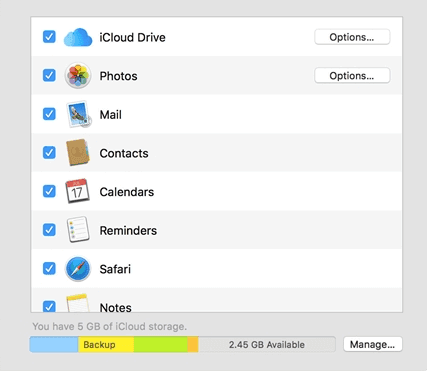The image size is (427, 371).
Task: Click the Reminders list icon
Action: (x=78, y=229)
